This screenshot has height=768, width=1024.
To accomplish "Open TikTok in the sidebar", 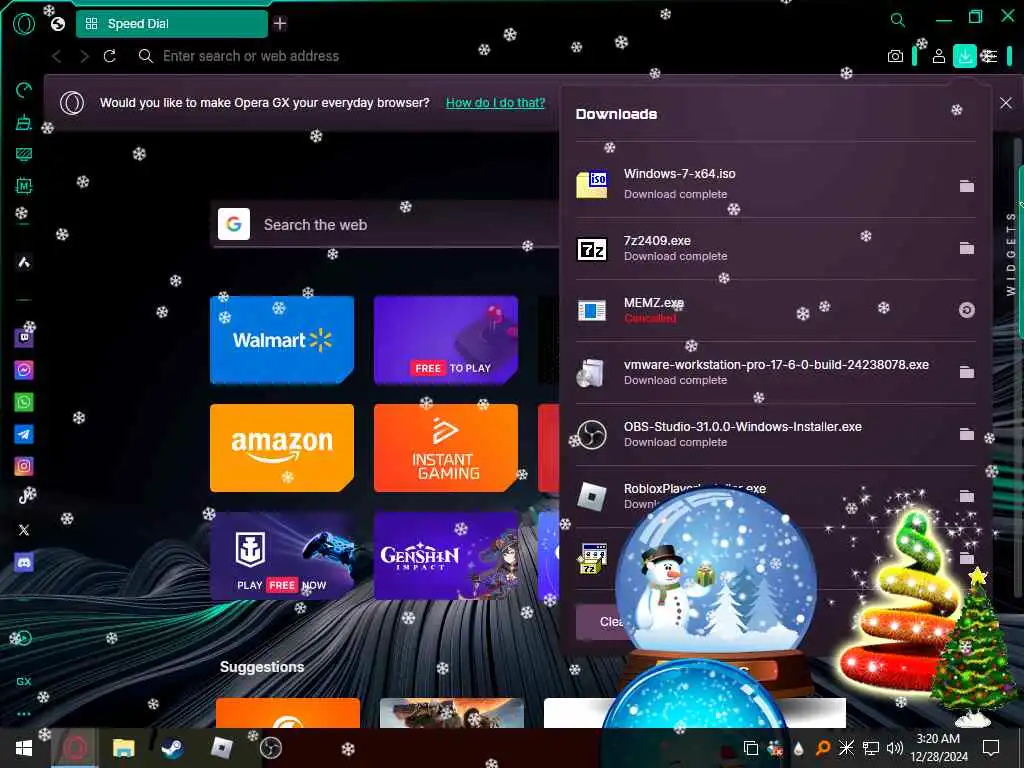I will (24, 498).
